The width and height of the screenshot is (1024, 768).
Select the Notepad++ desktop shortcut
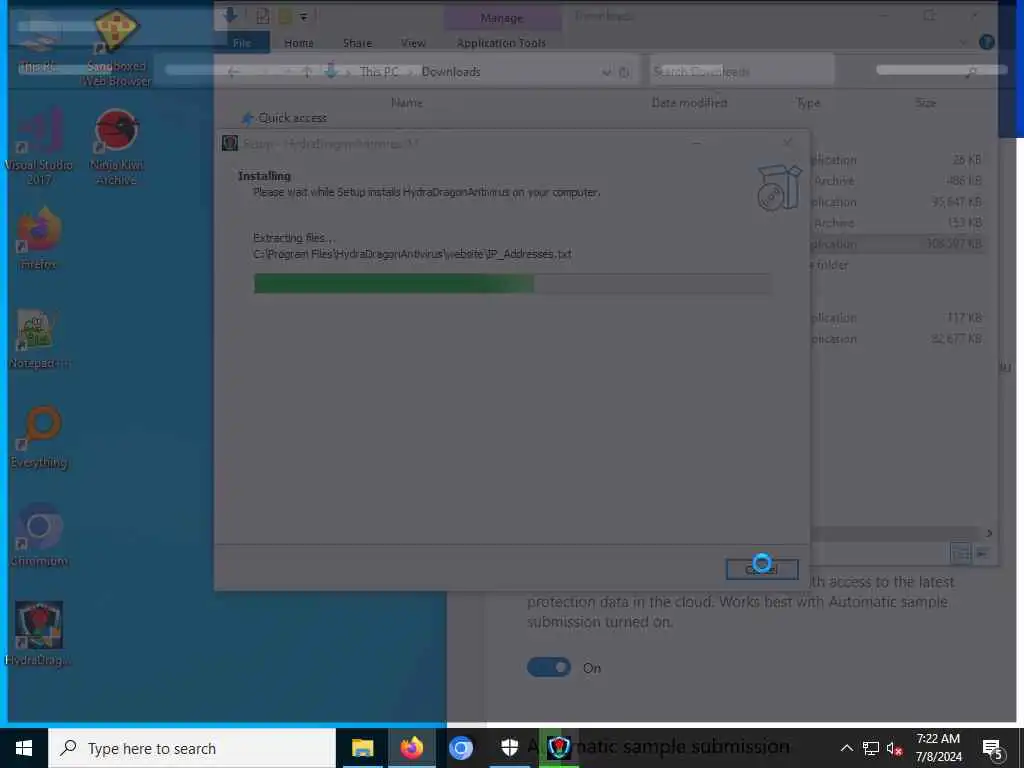tap(39, 338)
